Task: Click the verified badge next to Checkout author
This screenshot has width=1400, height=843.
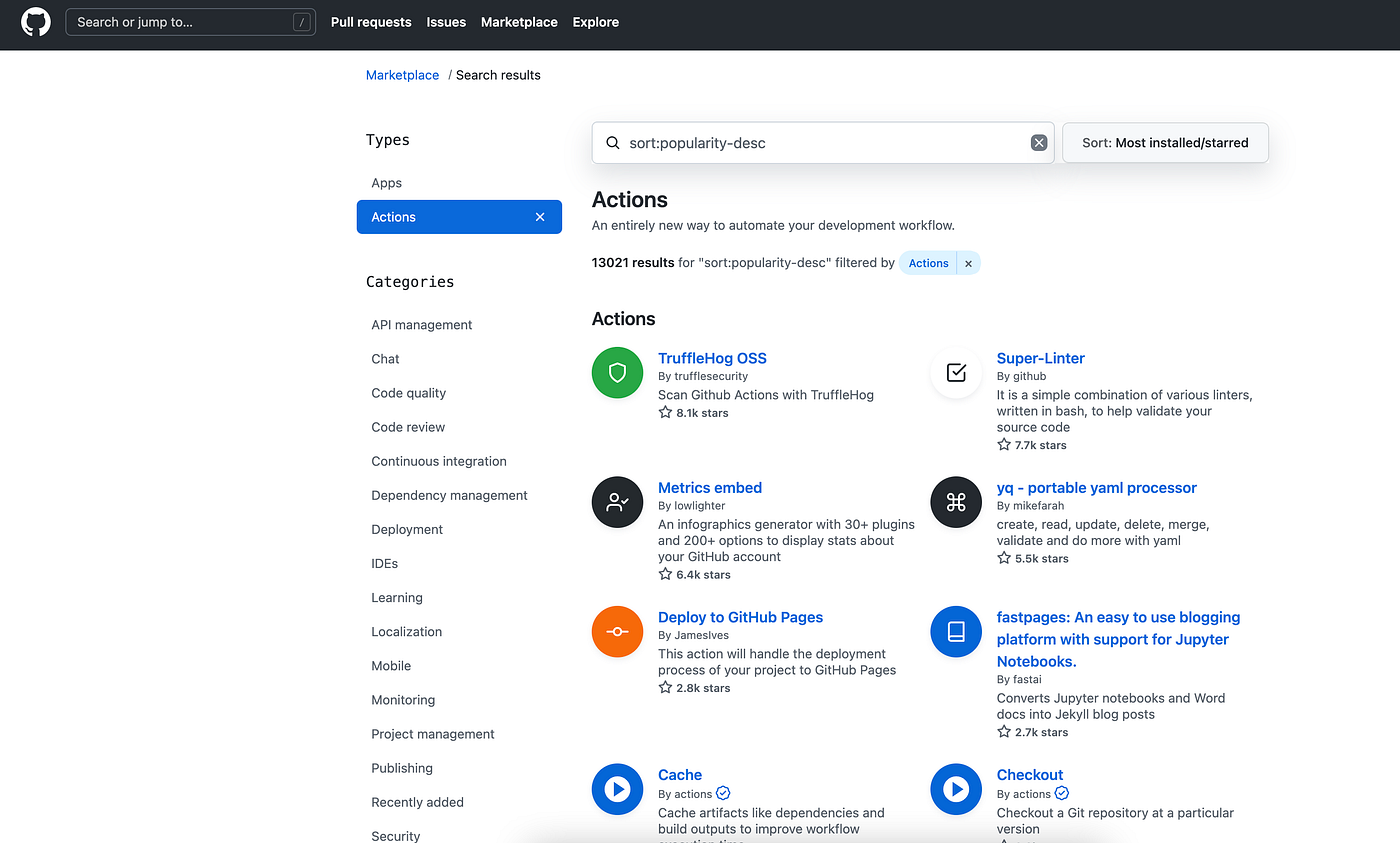Action: (1062, 793)
